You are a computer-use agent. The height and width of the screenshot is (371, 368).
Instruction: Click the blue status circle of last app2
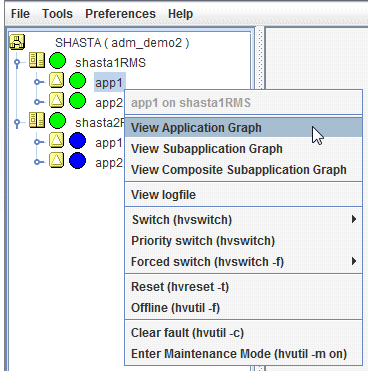click(77, 161)
